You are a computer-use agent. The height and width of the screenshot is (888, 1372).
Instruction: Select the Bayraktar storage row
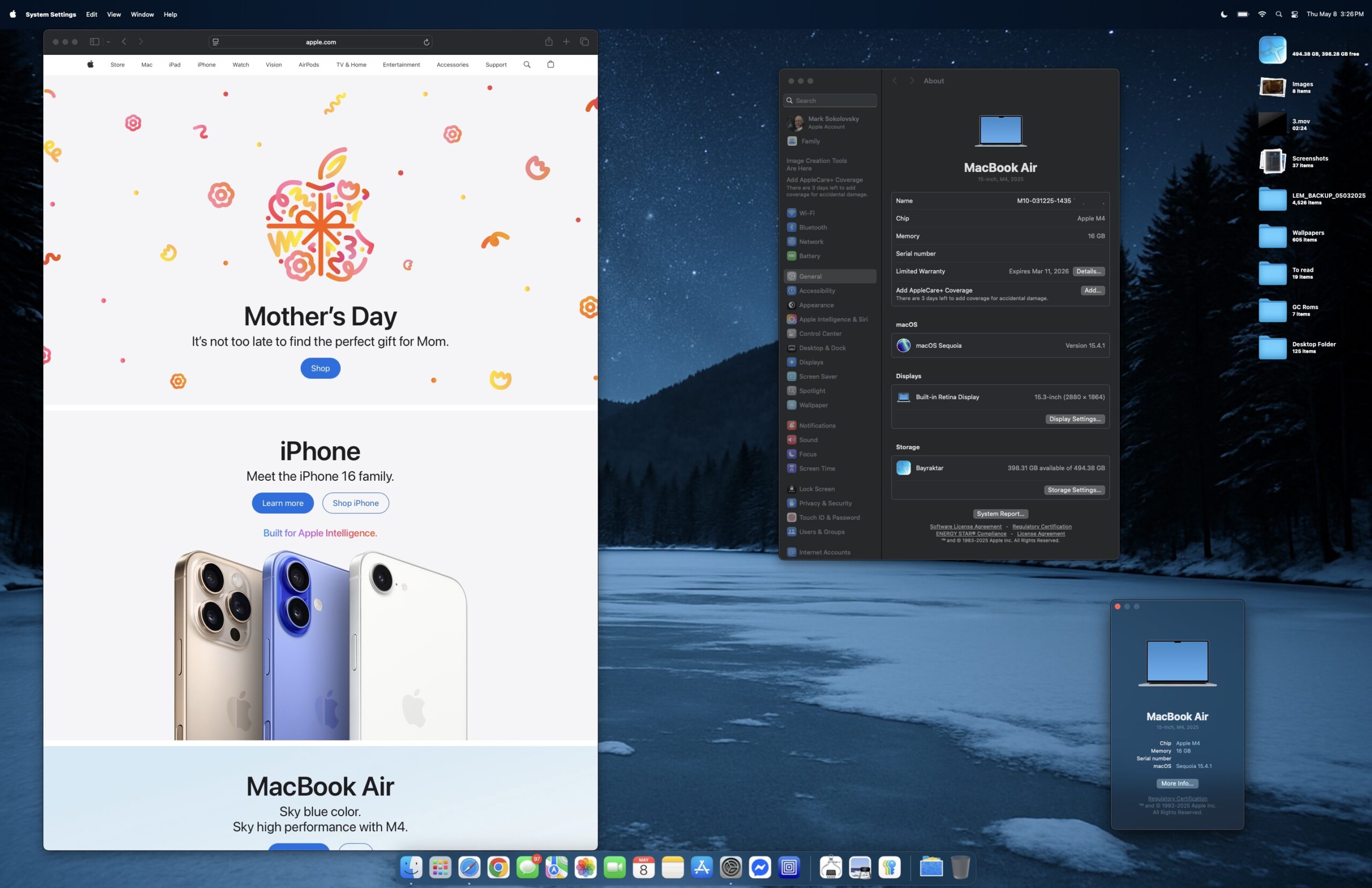[x=1000, y=468]
